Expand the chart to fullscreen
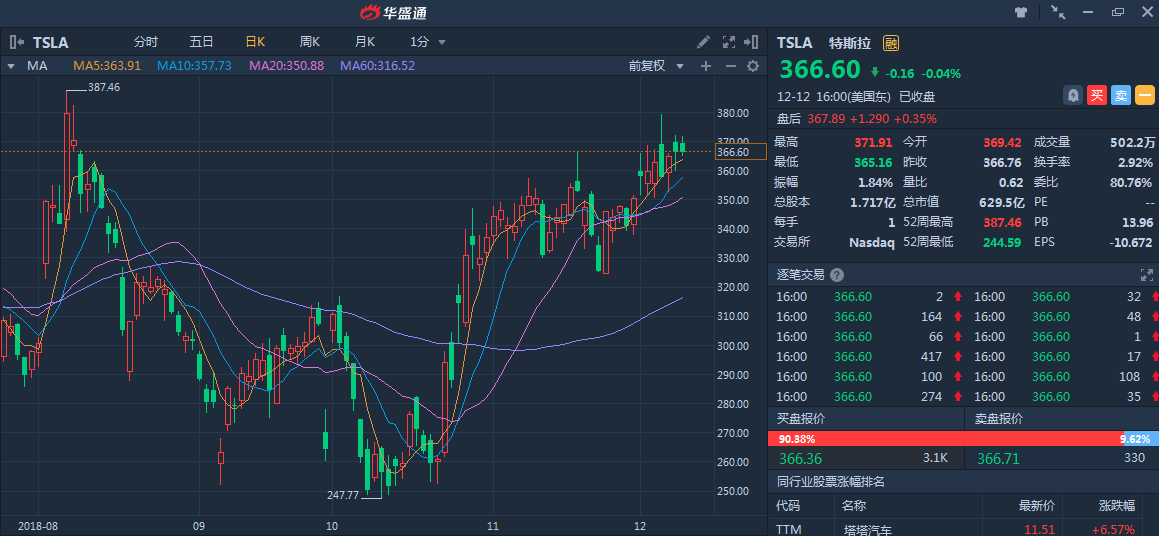The height and width of the screenshot is (536, 1159). tap(727, 42)
